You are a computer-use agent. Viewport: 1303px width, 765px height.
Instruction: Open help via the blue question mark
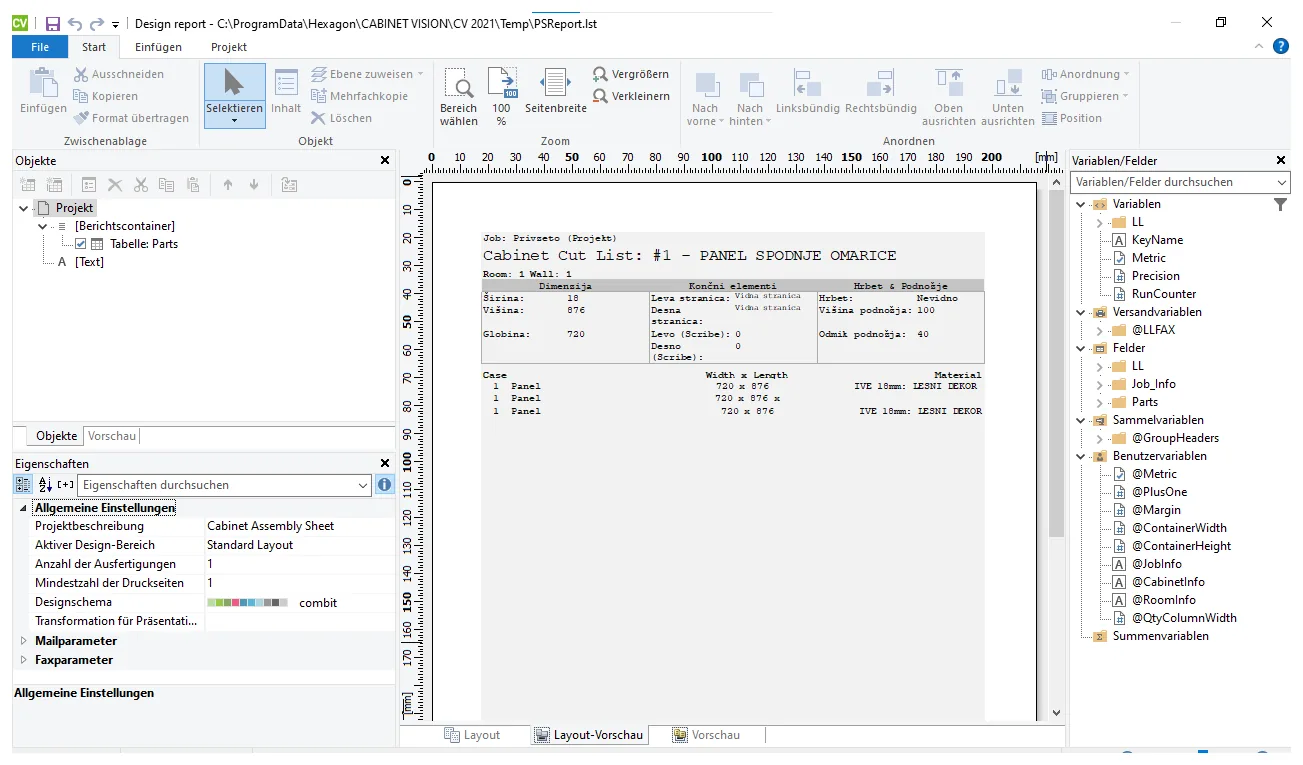(x=1281, y=46)
